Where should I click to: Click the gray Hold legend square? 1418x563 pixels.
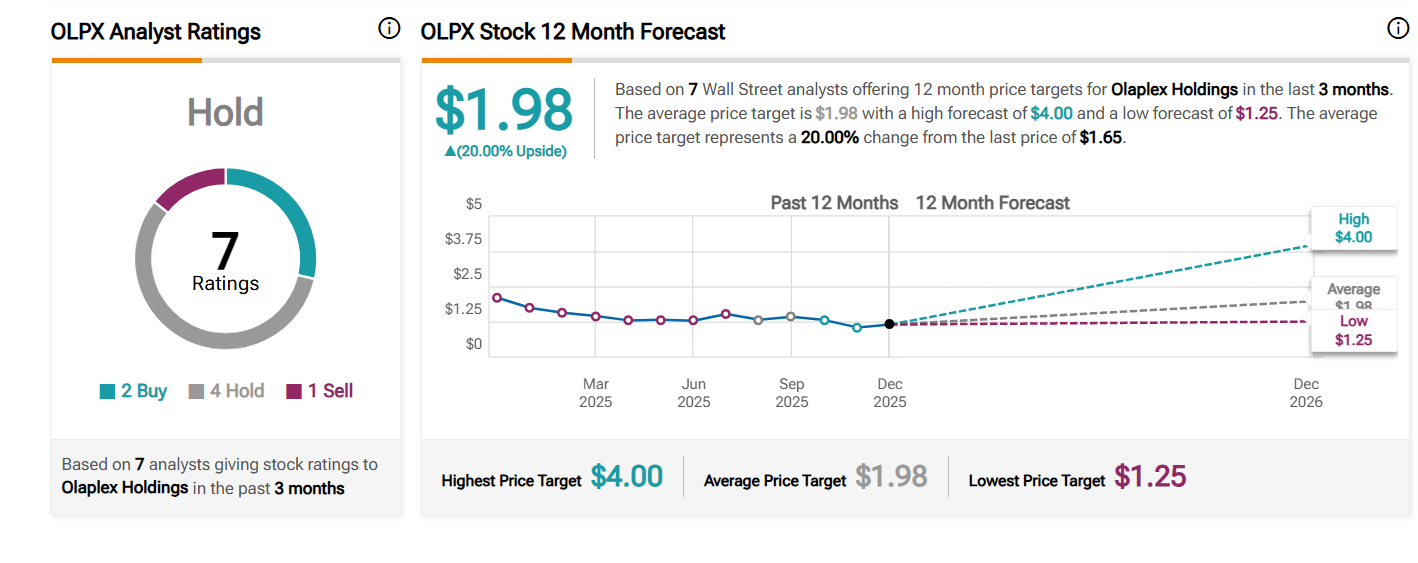(x=197, y=392)
